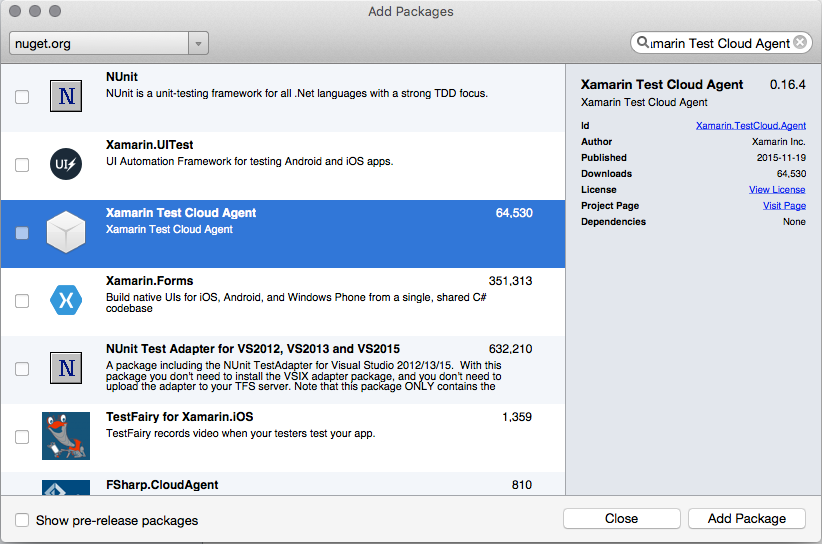Select the TestFairy for Xamarin.iOS thumbnail
This screenshot has width=822, height=544.
tap(66, 436)
